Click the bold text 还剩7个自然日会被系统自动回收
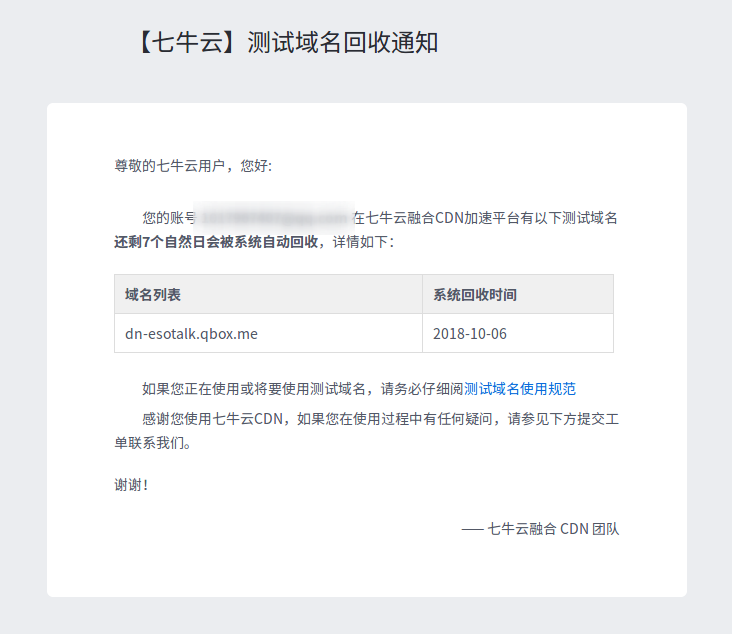 (x=216, y=242)
